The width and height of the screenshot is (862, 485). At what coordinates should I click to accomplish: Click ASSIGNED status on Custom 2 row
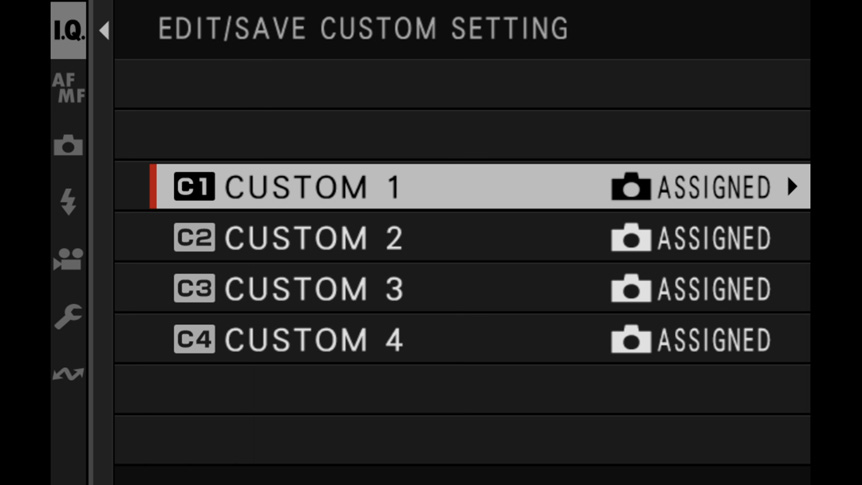click(x=715, y=238)
